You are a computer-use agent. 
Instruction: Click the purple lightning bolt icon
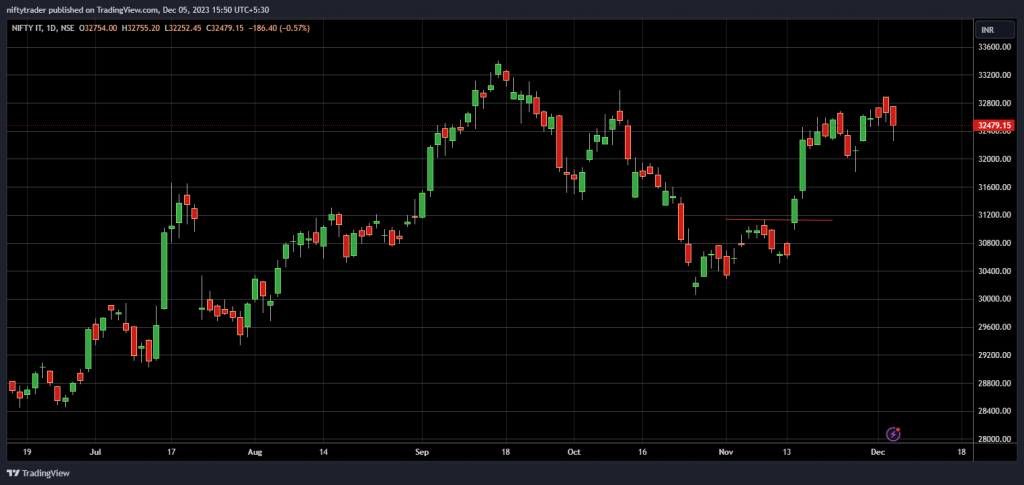tap(894, 434)
